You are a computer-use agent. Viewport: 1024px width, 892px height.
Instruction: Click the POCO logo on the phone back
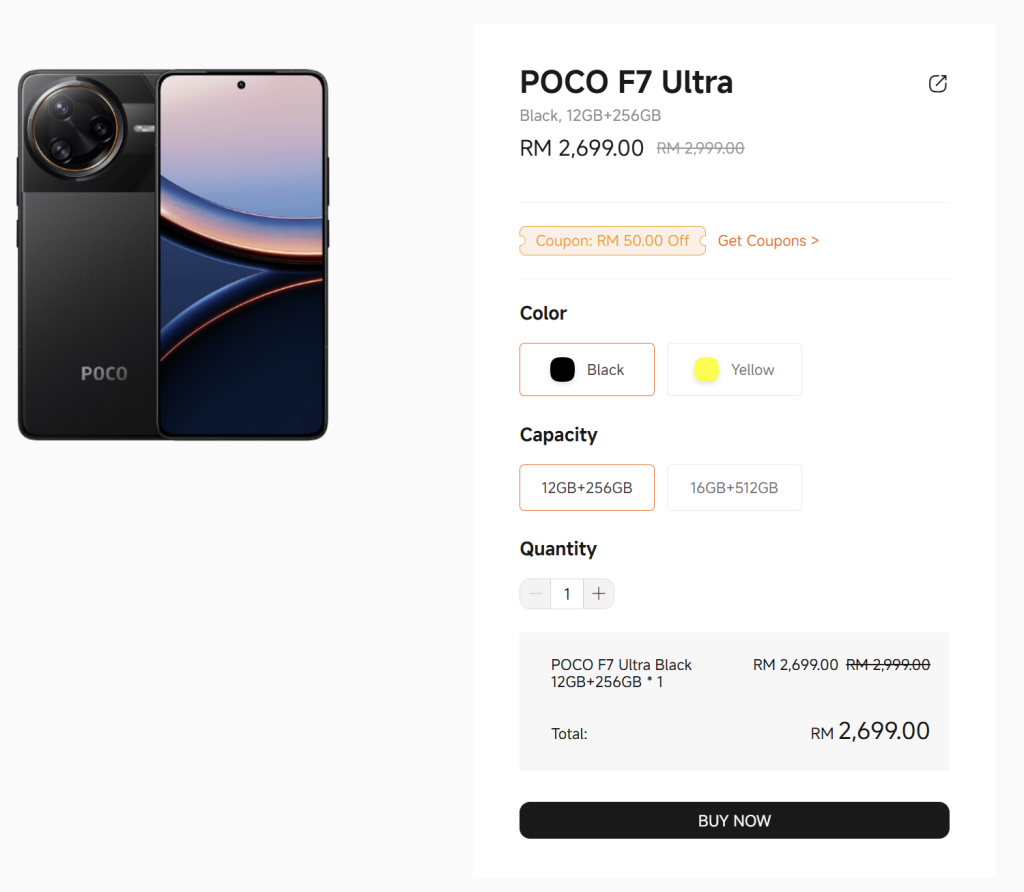104,374
